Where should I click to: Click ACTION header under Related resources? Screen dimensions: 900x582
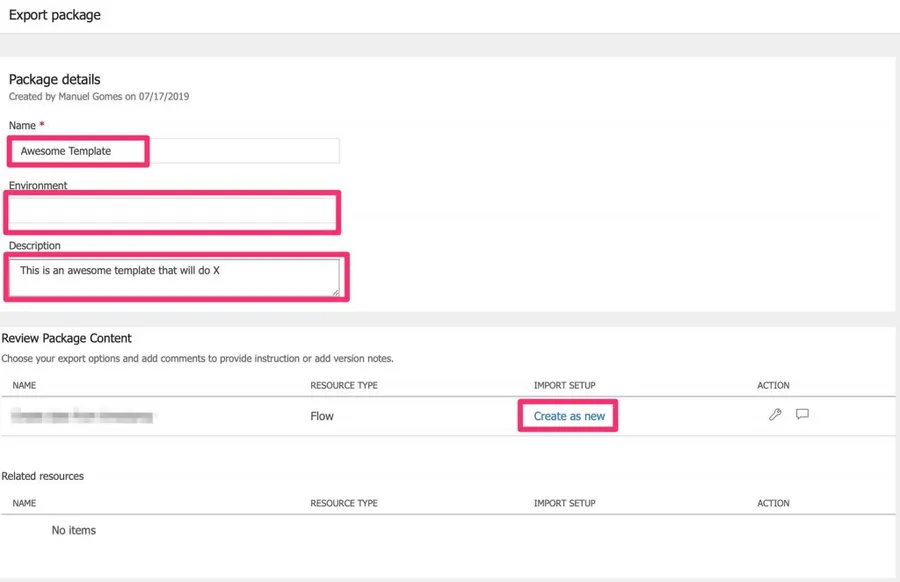coord(773,503)
